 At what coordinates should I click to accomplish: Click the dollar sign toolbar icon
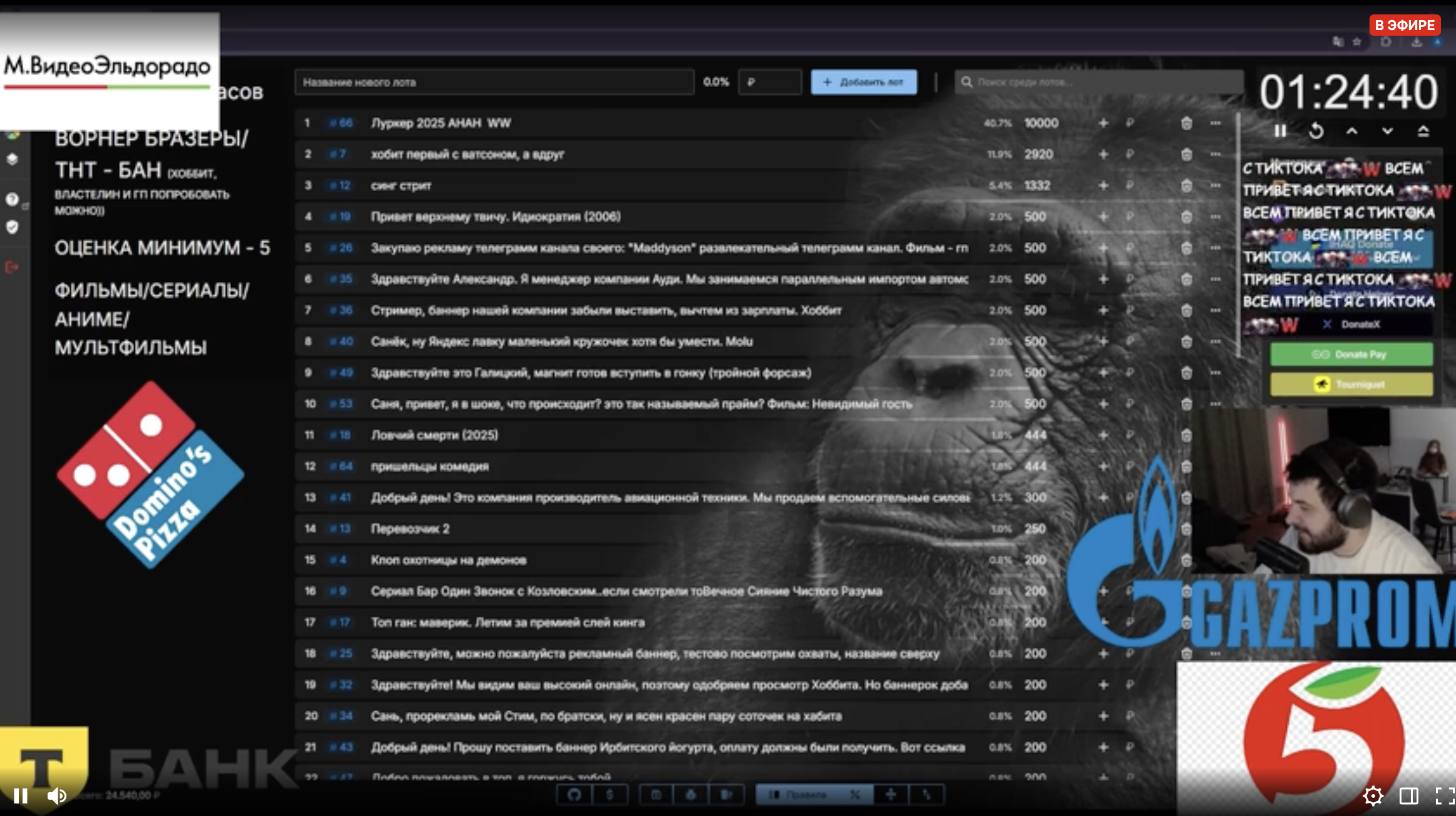tap(610, 795)
